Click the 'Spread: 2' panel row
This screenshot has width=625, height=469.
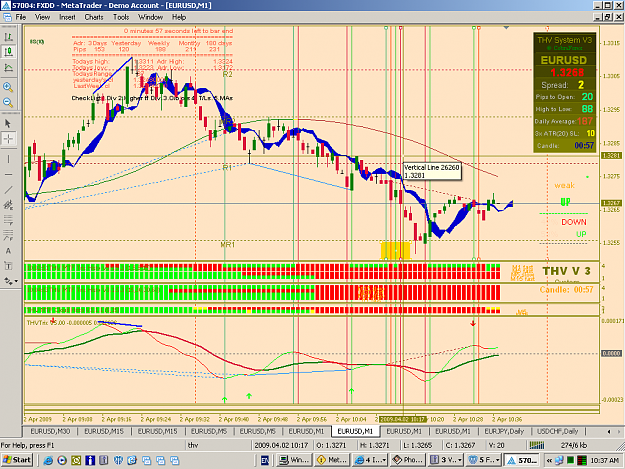(x=564, y=85)
